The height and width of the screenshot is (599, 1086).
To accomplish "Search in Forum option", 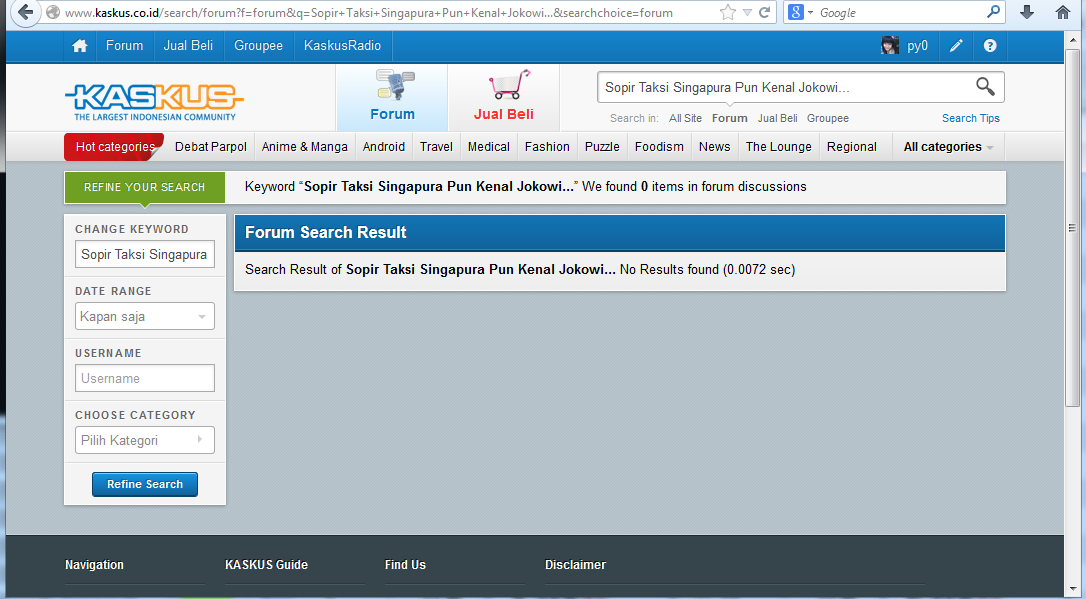I will (729, 118).
